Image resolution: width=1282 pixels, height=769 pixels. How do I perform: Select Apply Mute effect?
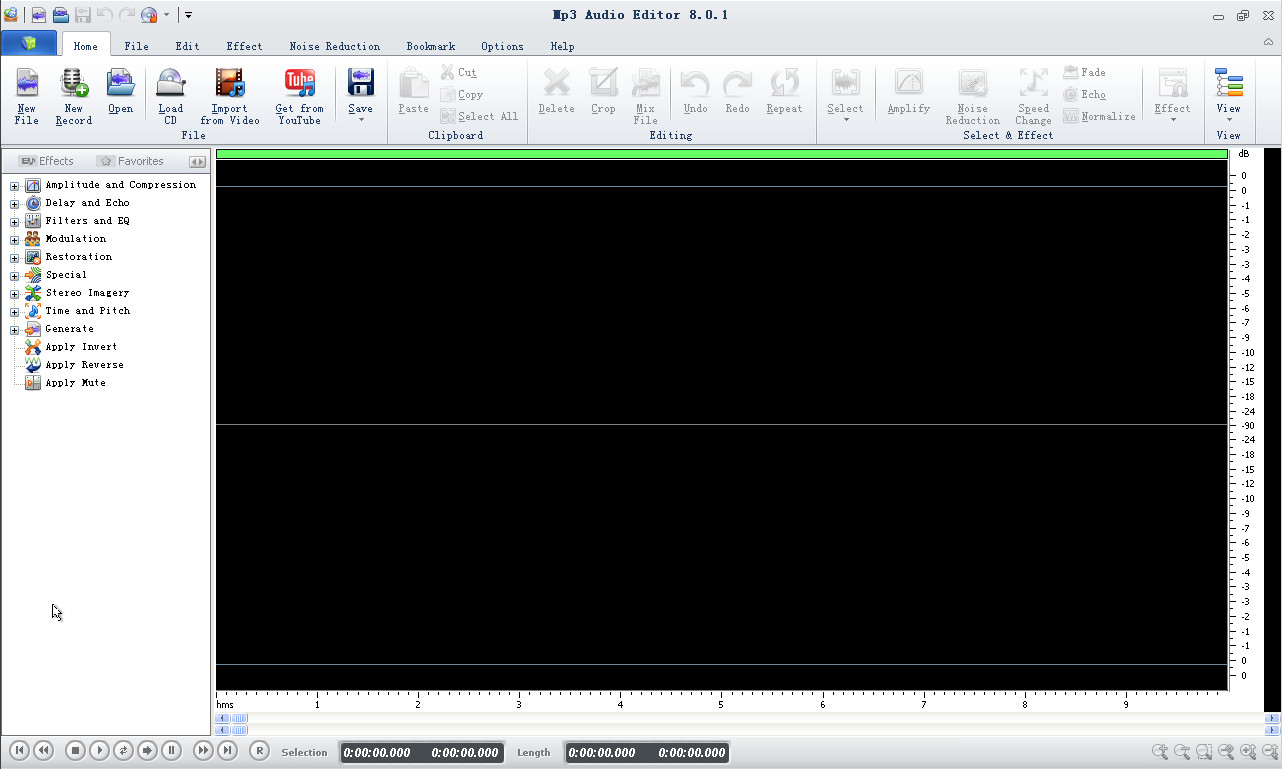pyautogui.click(x=75, y=383)
